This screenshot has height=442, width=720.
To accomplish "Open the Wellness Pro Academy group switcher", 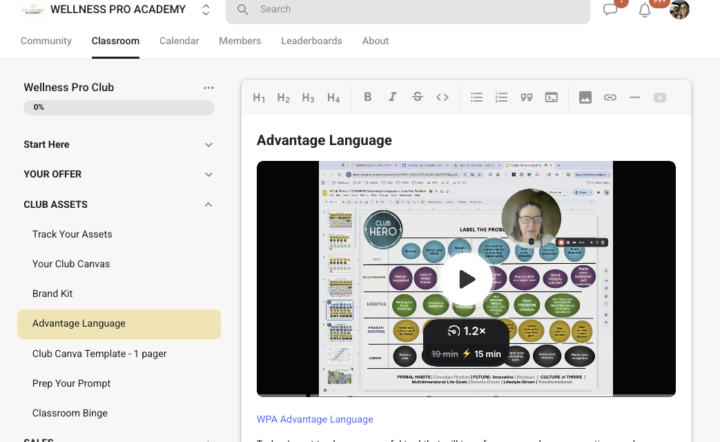I will (206, 10).
